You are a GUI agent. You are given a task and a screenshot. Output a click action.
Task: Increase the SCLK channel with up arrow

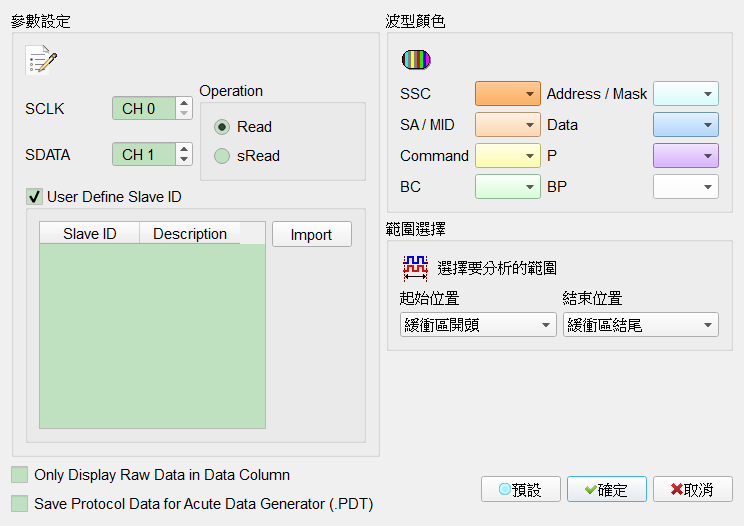click(x=184, y=103)
